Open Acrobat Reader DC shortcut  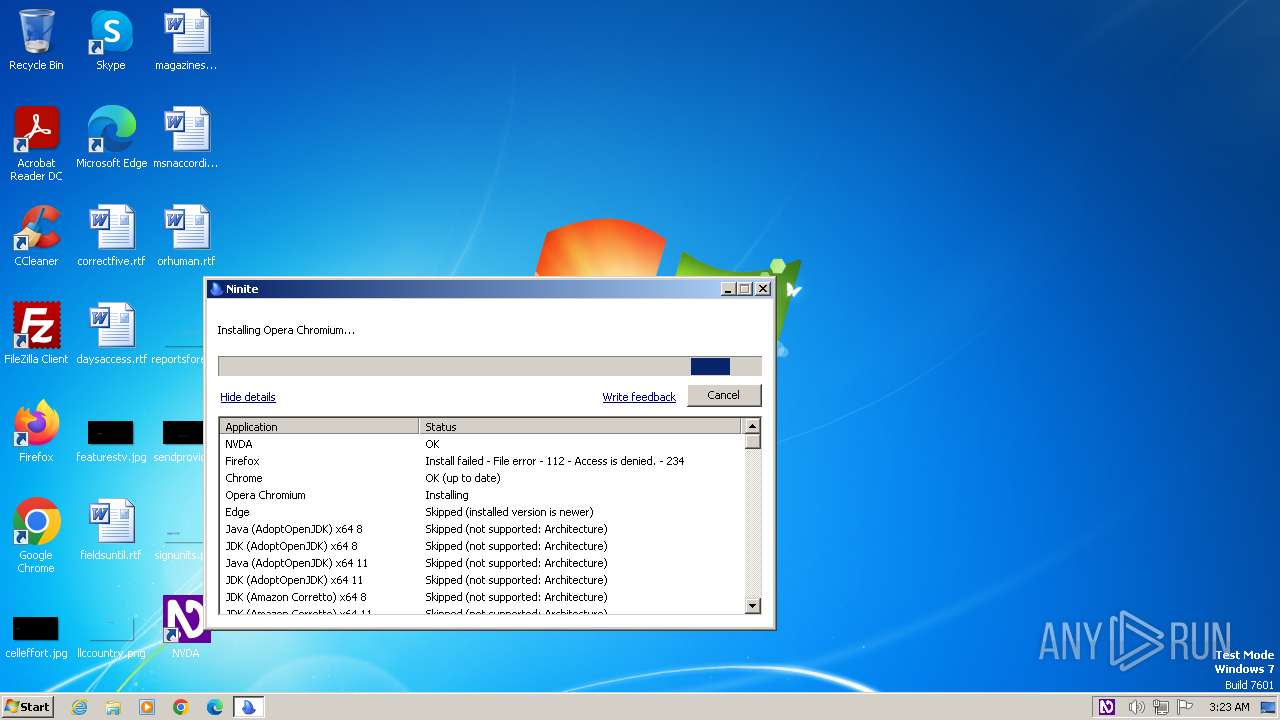[36, 143]
